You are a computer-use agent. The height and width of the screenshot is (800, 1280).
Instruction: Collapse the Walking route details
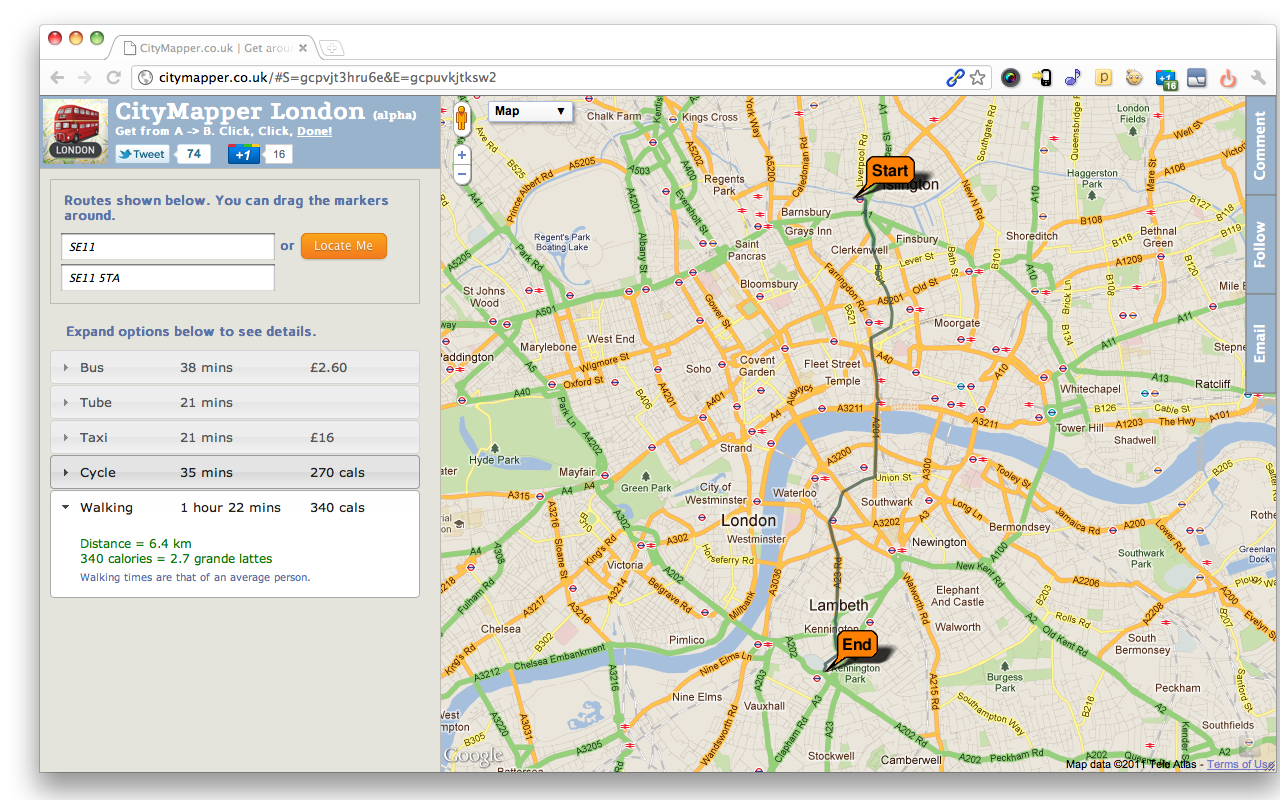point(235,507)
